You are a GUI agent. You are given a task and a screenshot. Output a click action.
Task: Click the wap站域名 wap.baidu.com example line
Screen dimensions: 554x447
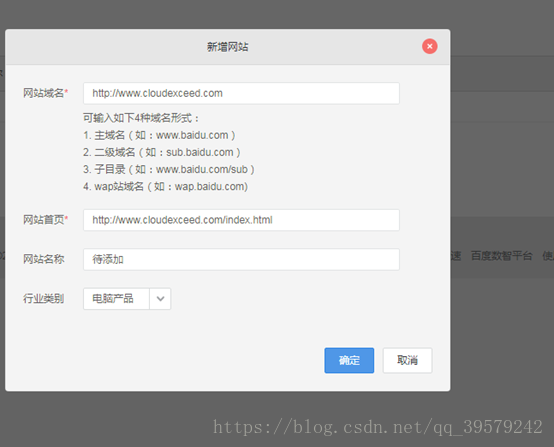pos(165,186)
